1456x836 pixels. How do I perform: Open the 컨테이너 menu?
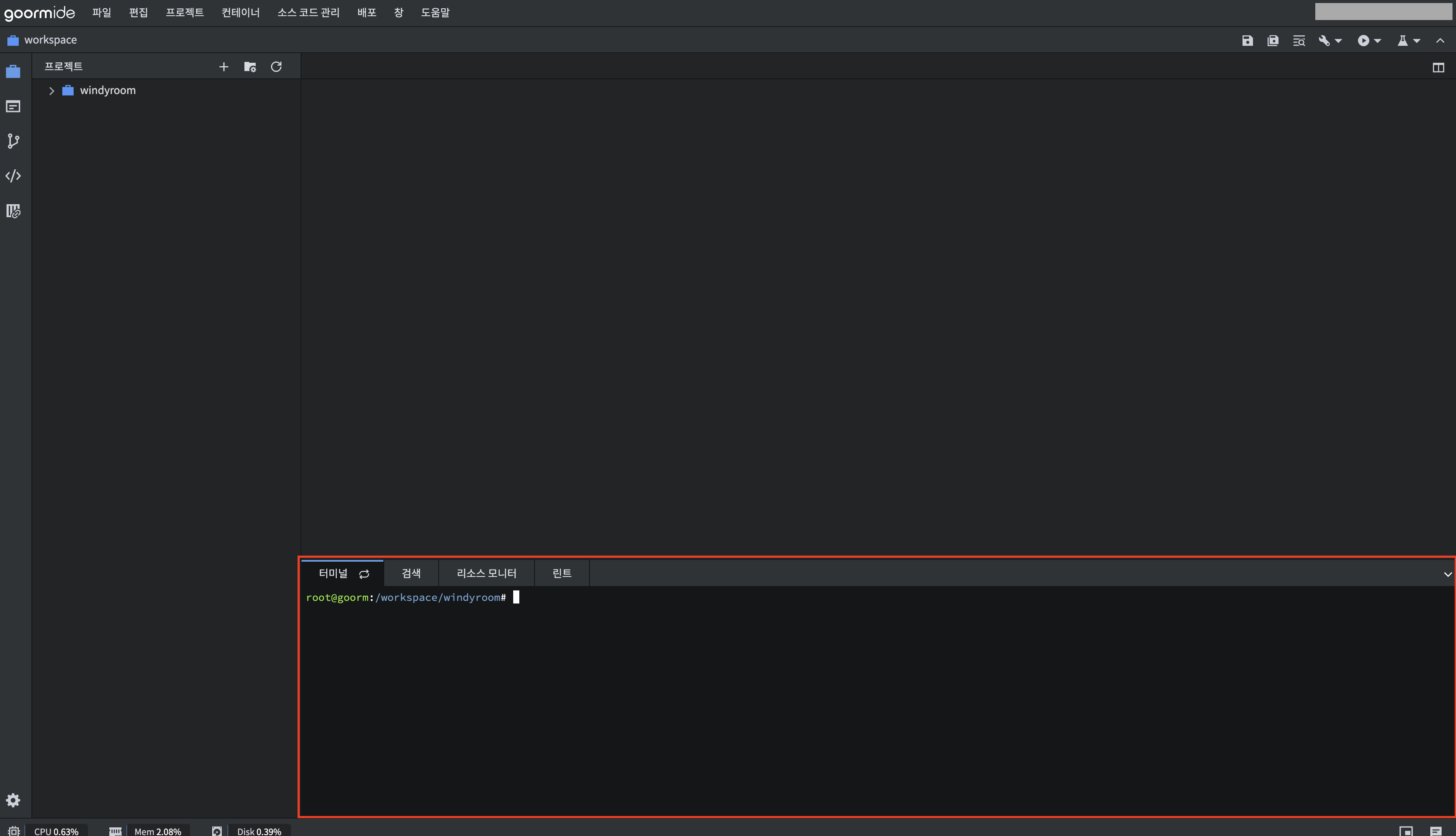point(240,13)
